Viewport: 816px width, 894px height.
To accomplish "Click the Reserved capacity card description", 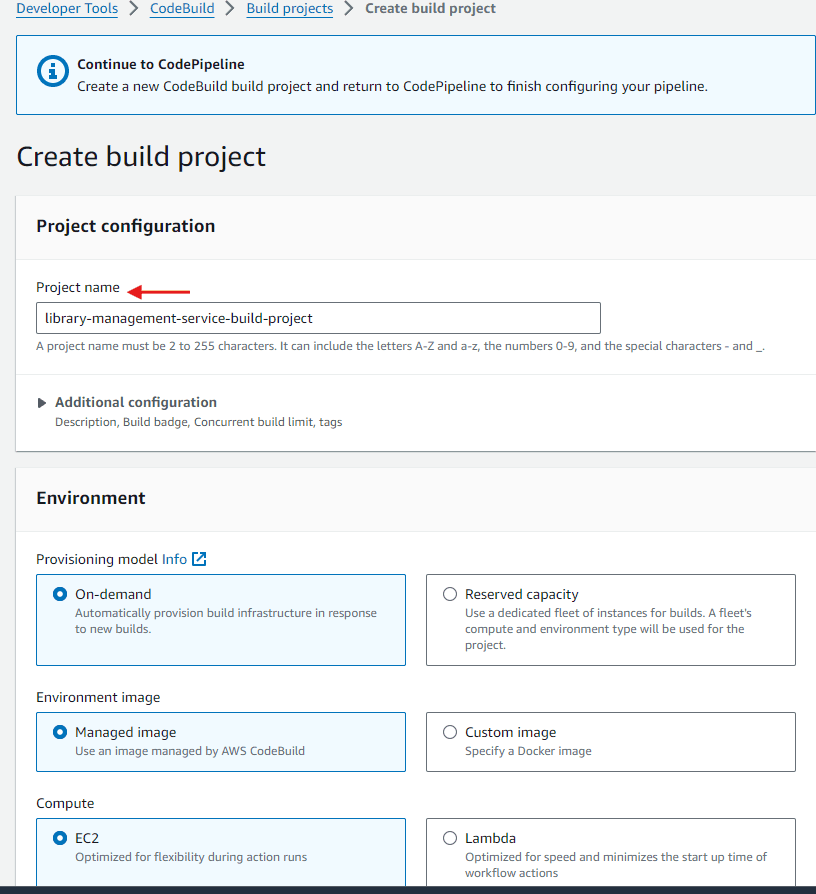I will [x=608, y=629].
